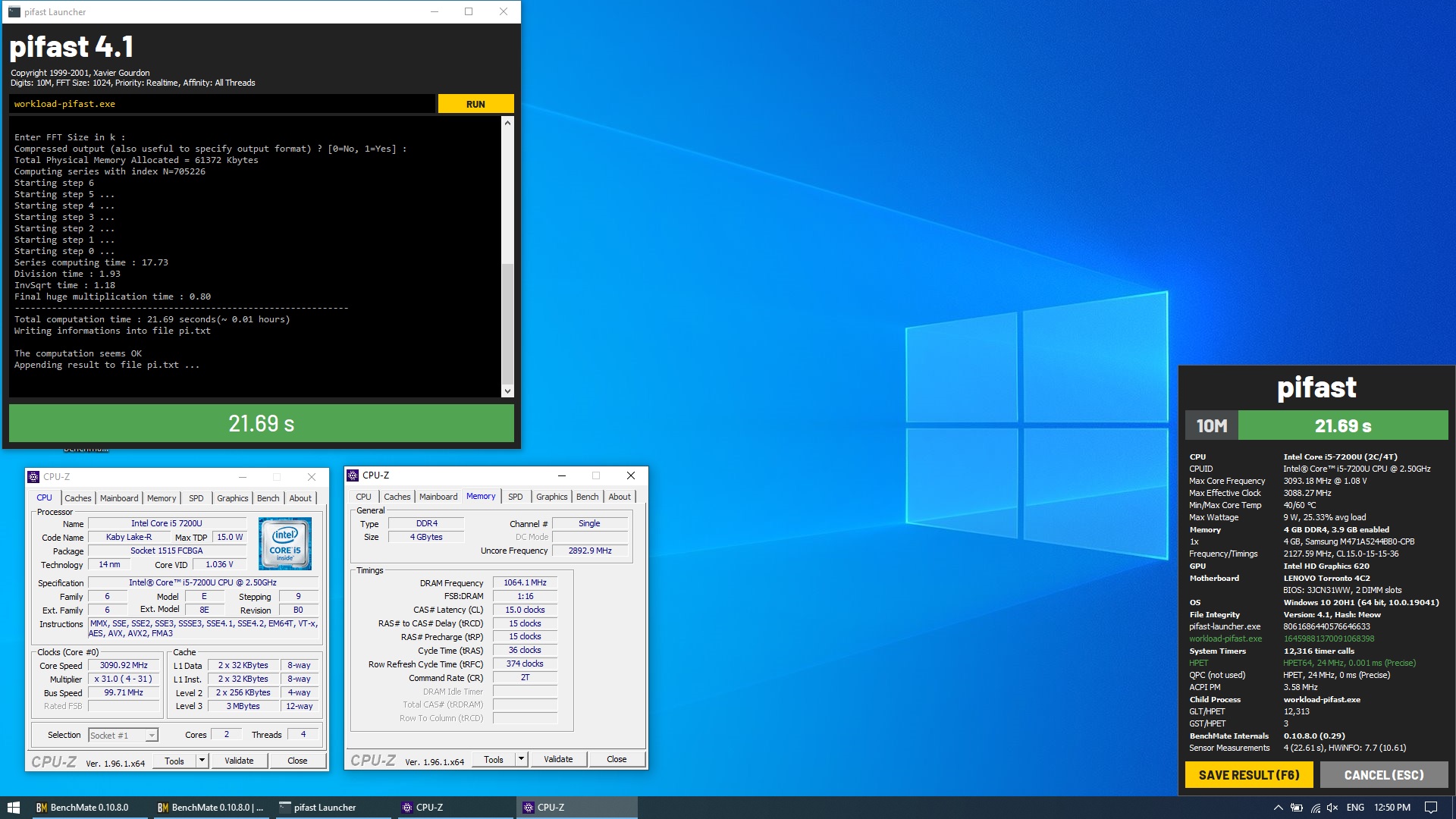Click Uncore Frequency 2892.9 MHz value
The image size is (1456, 819).
(590, 551)
